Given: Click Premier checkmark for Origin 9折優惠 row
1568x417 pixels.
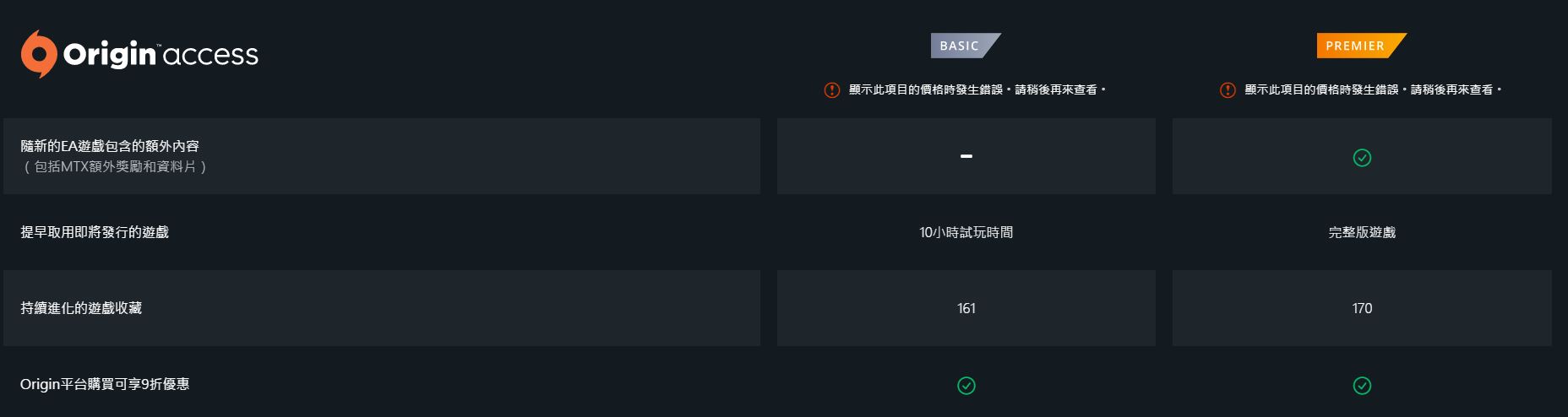Looking at the screenshot, I should tap(1362, 386).
